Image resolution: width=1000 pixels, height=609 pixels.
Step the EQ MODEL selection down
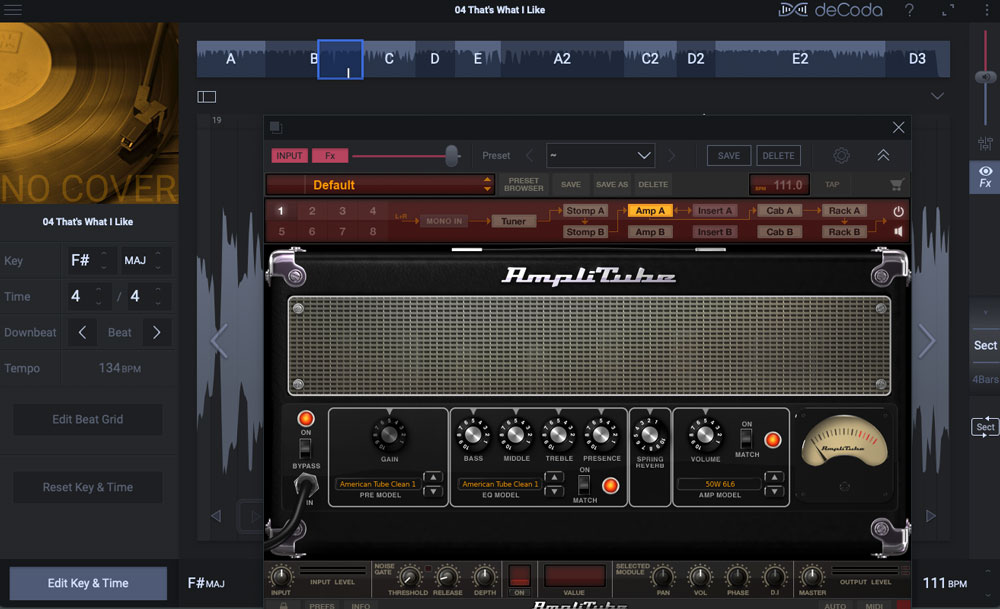click(554, 491)
